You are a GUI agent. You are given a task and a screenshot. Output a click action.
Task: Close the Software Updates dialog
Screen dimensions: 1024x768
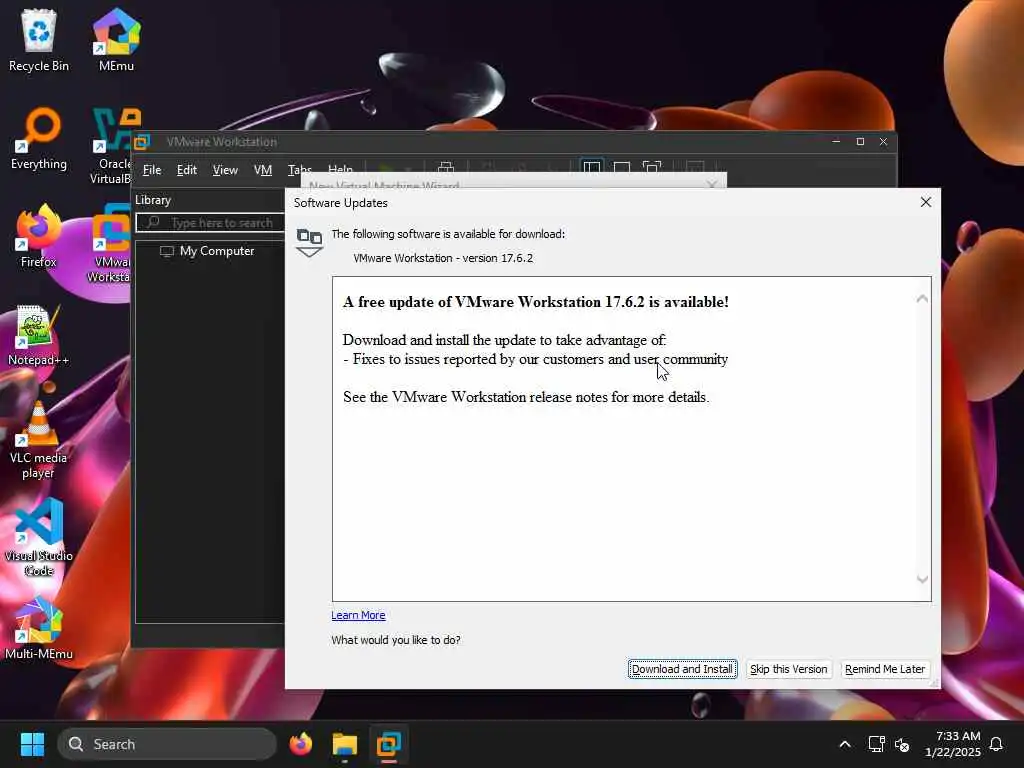pyautogui.click(x=925, y=202)
